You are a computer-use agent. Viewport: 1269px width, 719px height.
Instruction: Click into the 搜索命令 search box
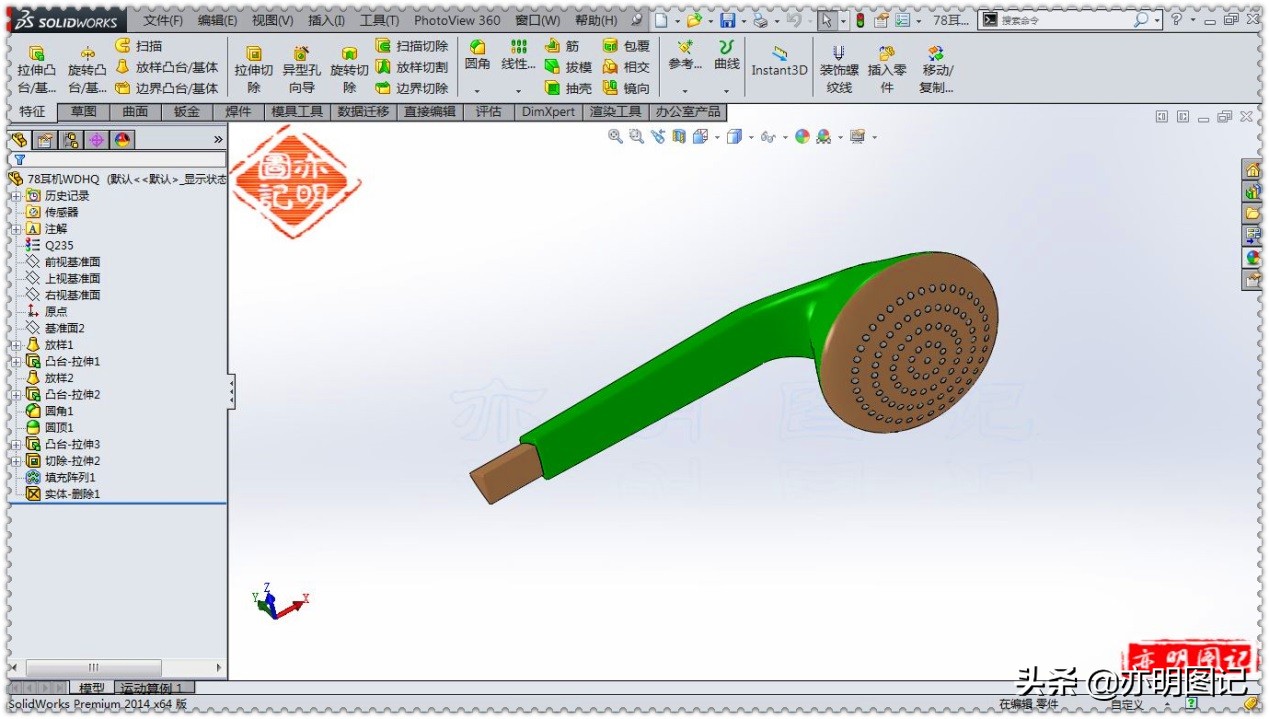(x=1059, y=19)
